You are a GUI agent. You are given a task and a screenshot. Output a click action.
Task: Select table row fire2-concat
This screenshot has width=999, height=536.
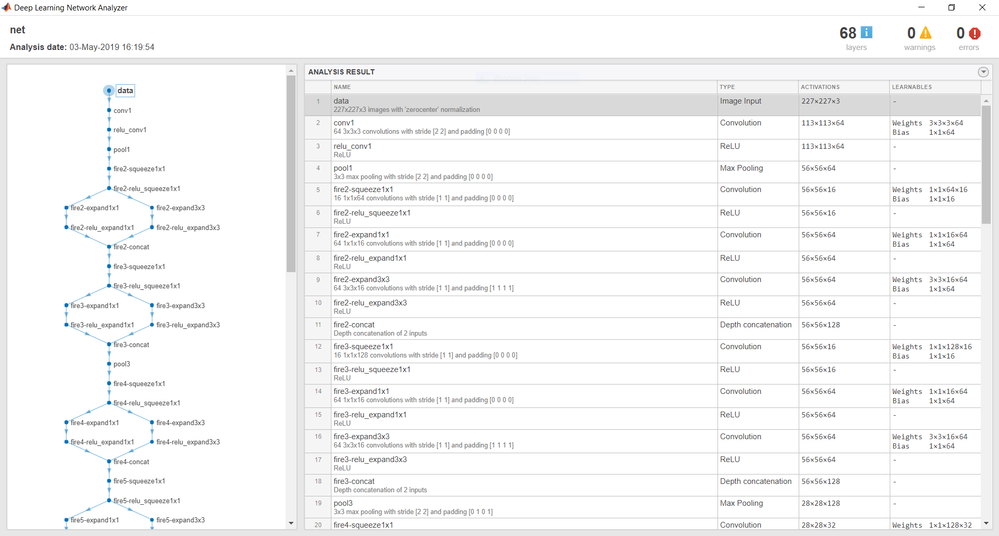pos(643,329)
